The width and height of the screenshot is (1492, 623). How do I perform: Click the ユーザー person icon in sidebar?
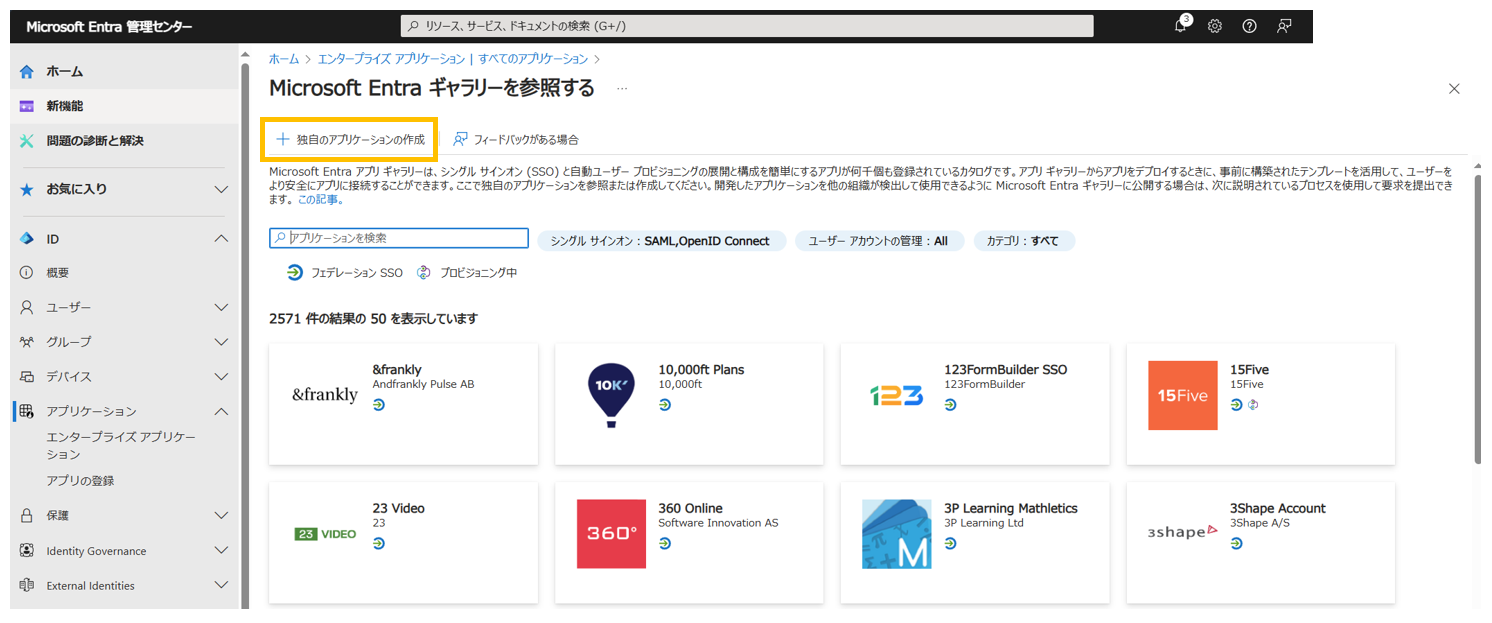tap(27, 308)
